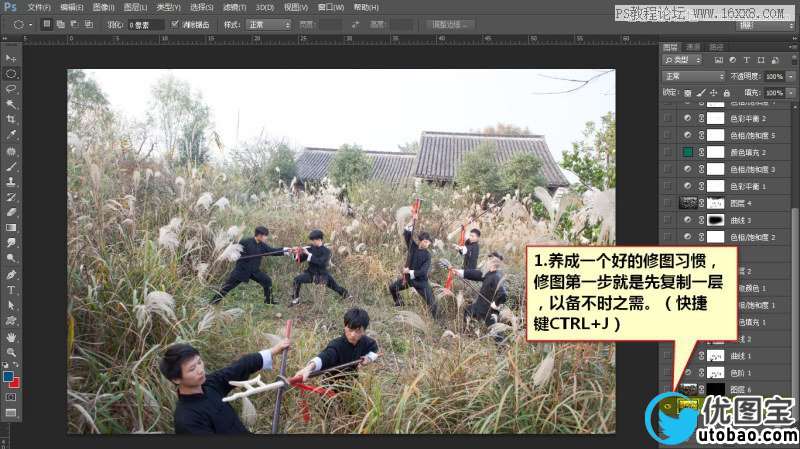Click Add to Selection mode icon

tap(60, 24)
